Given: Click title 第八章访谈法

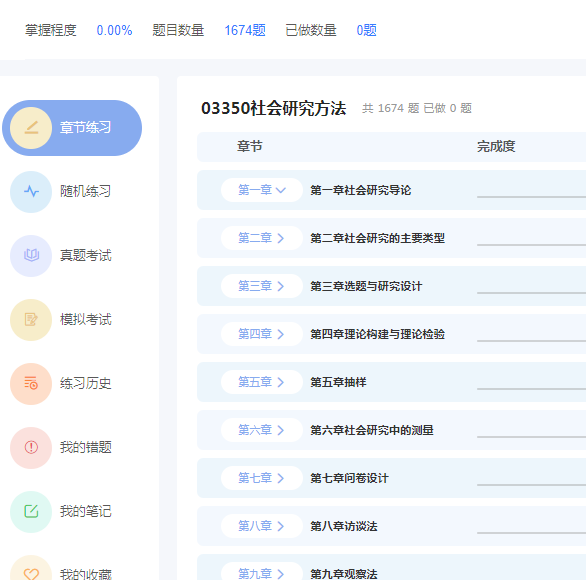Looking at the screenshot, I should 344,526.
